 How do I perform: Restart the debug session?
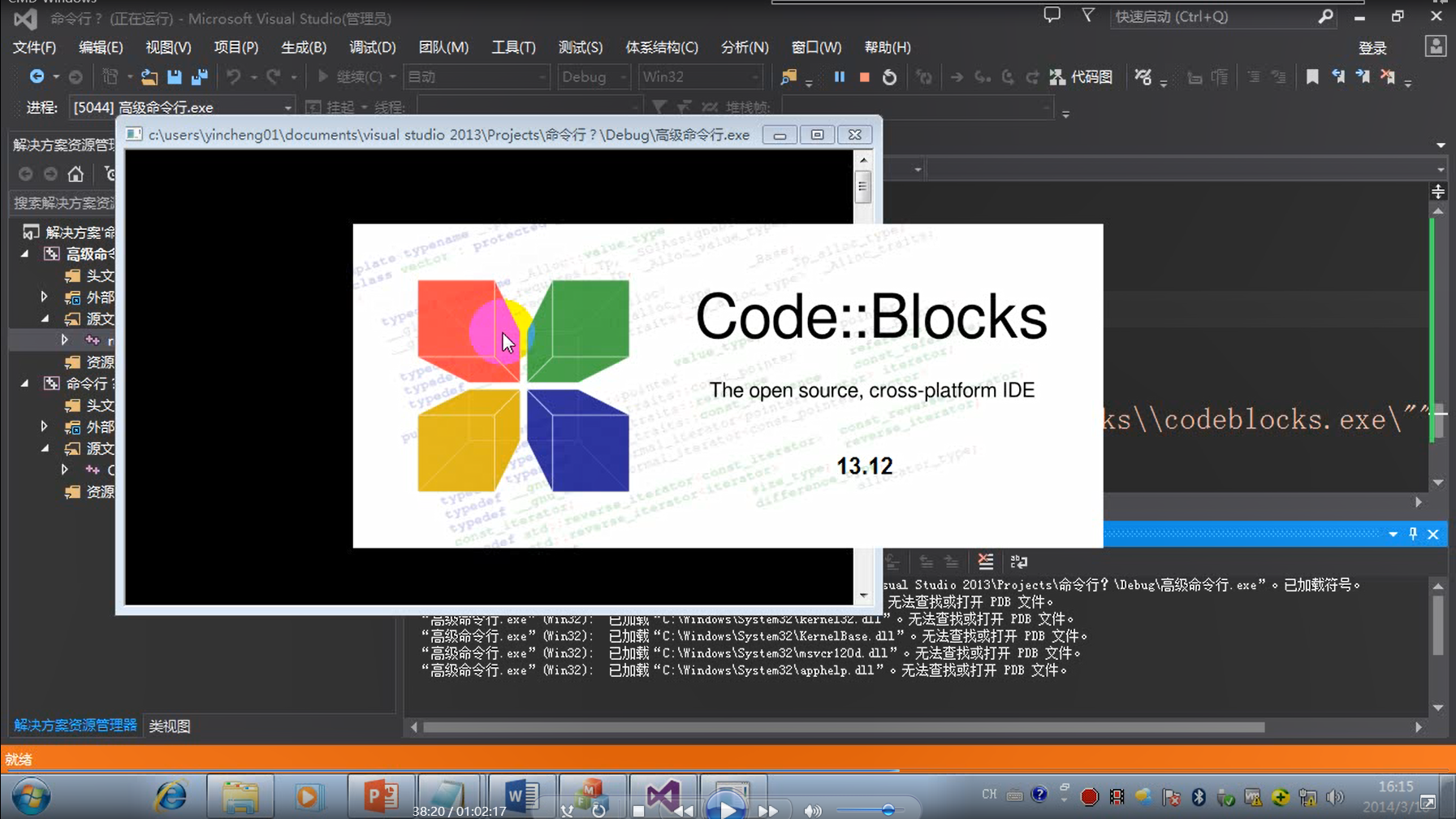pos(889,77)
